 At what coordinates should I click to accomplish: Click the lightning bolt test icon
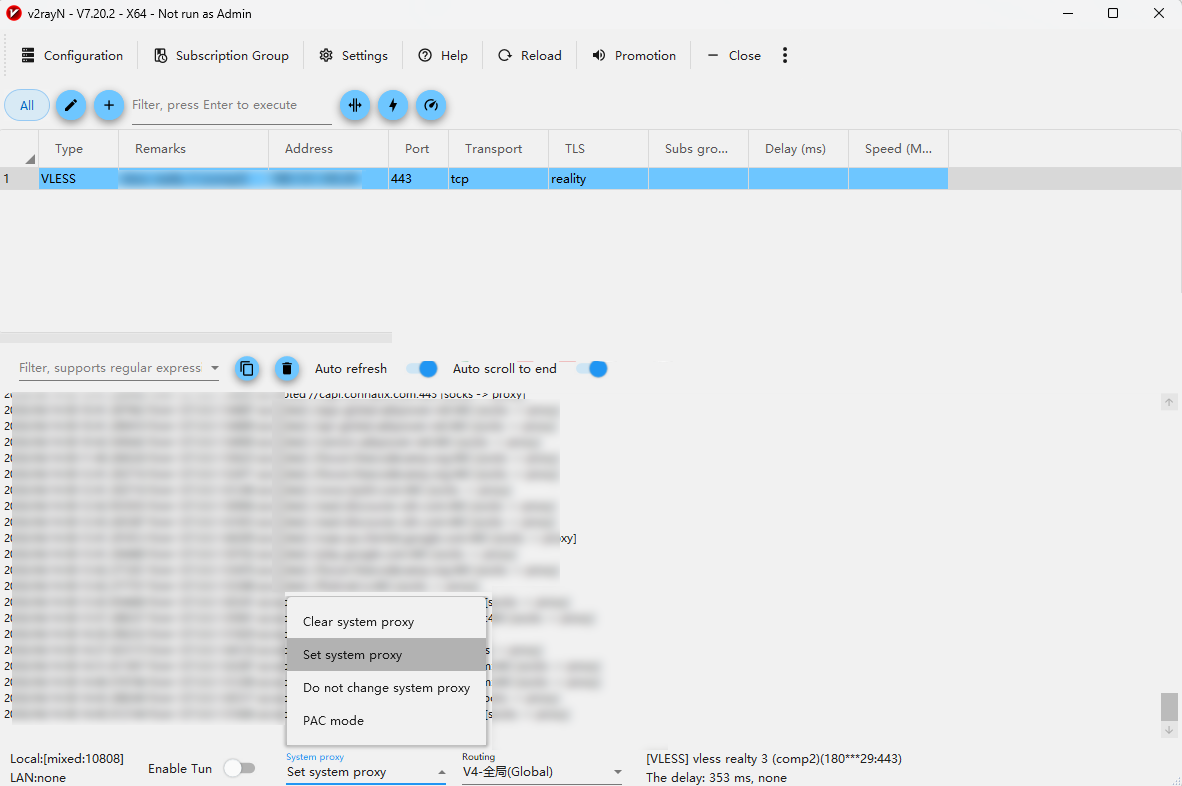point(393,106)
